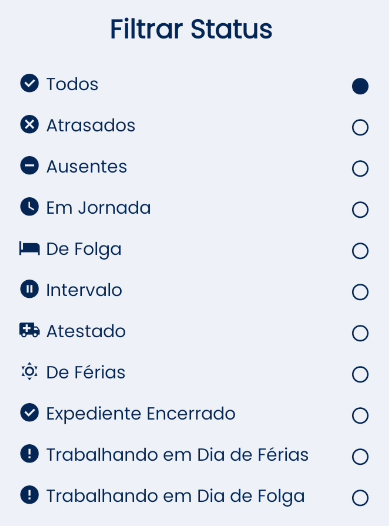
Task: Click the minus circle icon for Ausentes
Action: tap(30, 165)
